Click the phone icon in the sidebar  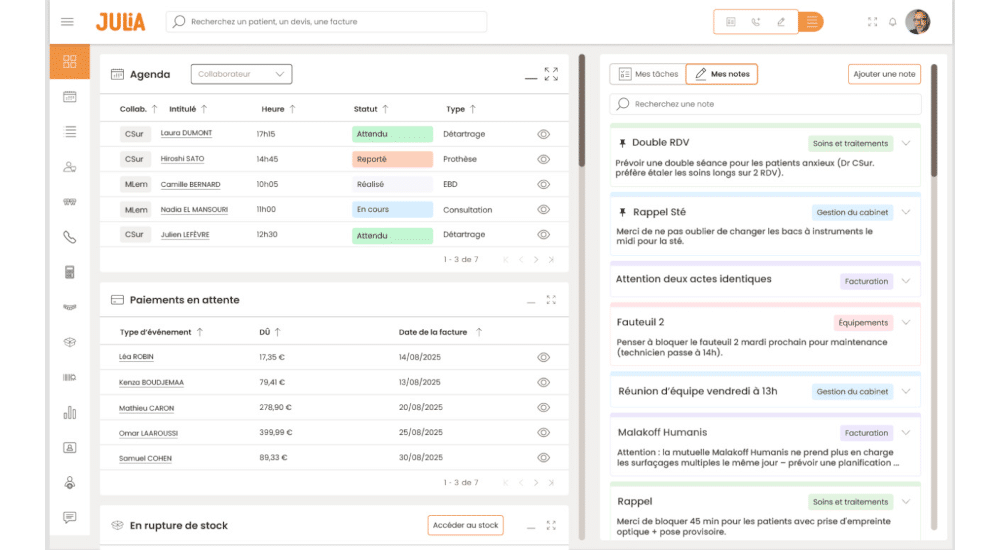tap(69, 237)
